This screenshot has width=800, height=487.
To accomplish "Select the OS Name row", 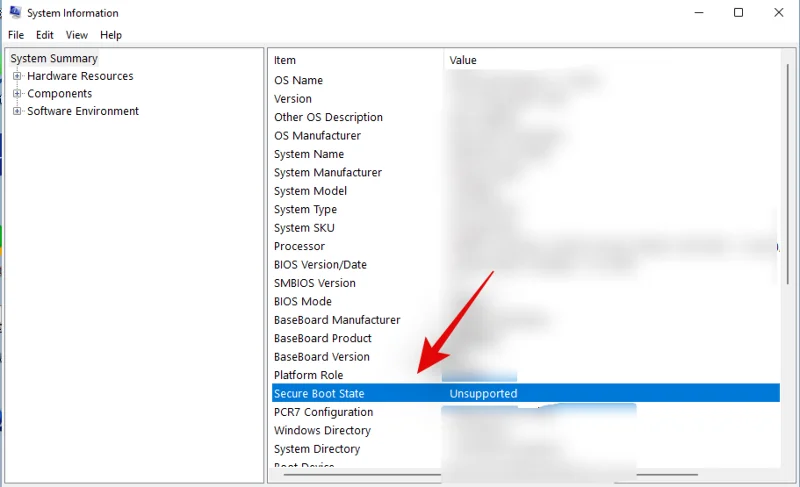I will tap(526, 81).
